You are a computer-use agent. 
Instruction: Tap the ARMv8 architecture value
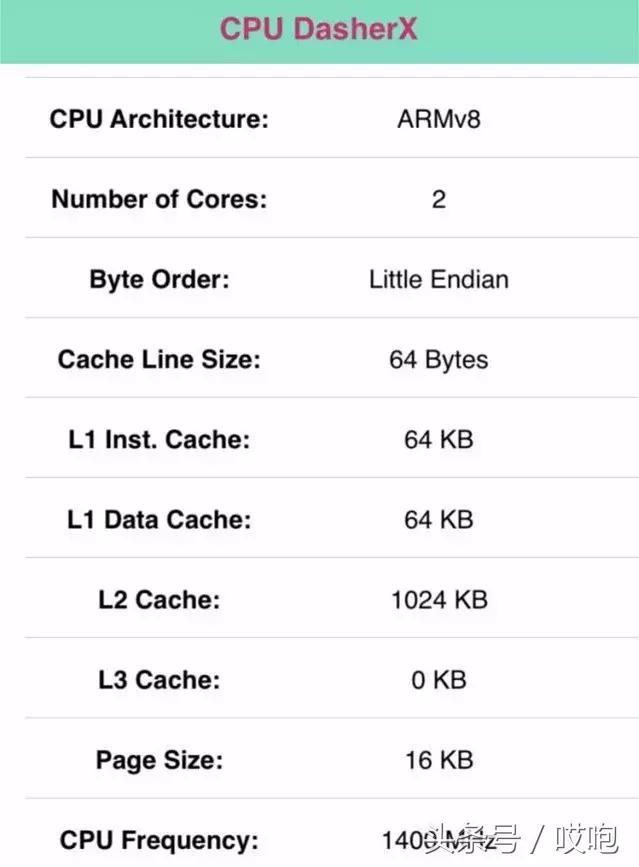[x=439, y=119]
